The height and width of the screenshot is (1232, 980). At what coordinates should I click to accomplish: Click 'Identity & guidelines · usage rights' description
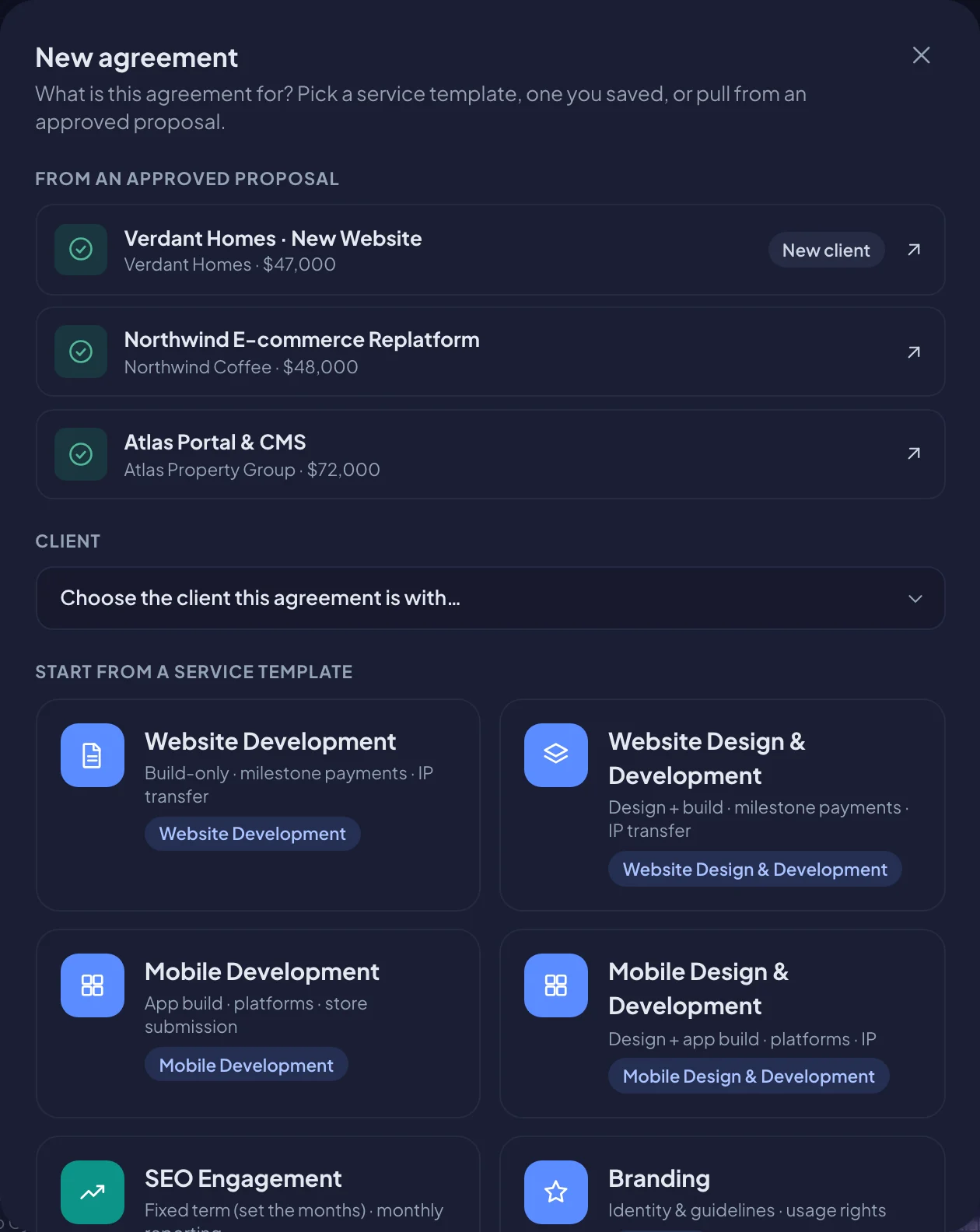click(747, 1210)
